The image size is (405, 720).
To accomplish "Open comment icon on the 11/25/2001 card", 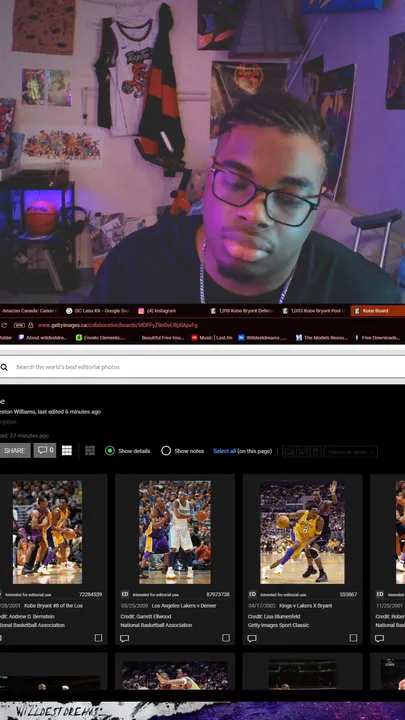I will pyautogui.click(x=379, y=638).
